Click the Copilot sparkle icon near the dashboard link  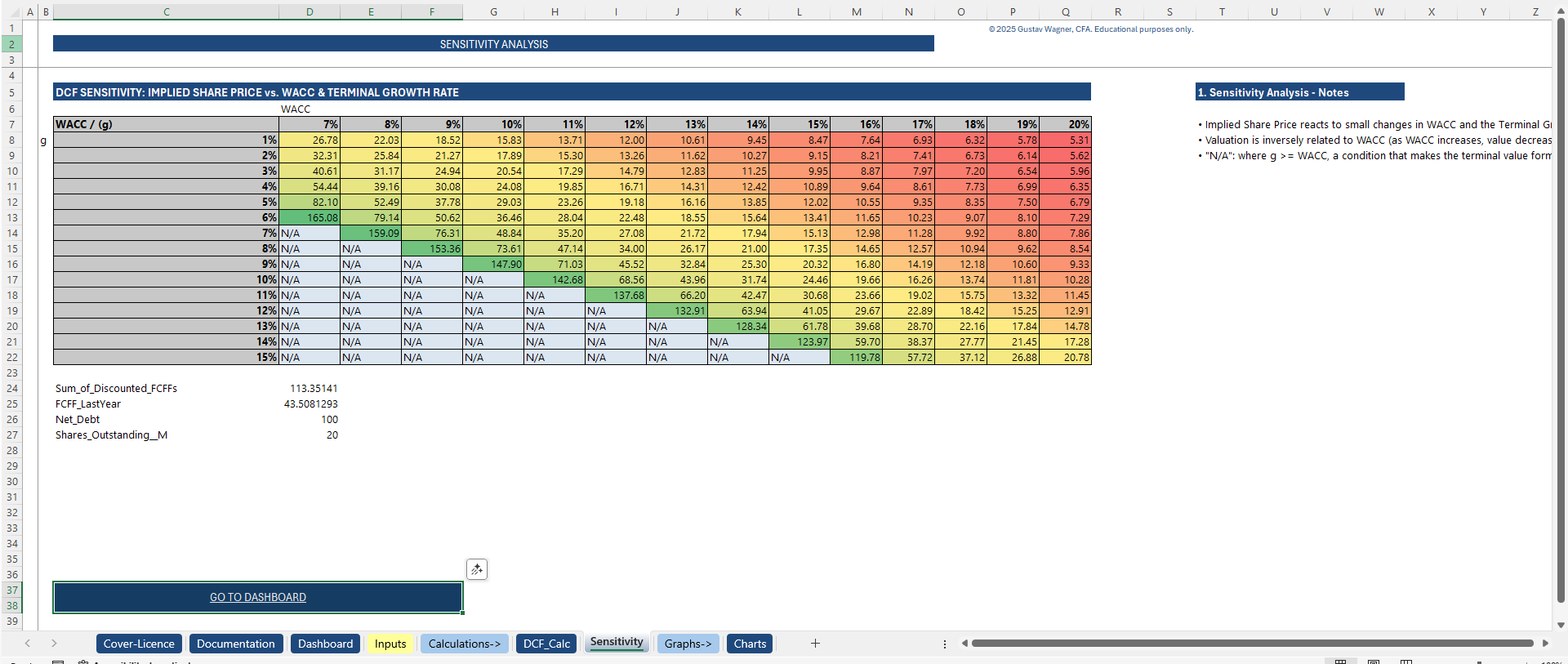pos(477,569)
